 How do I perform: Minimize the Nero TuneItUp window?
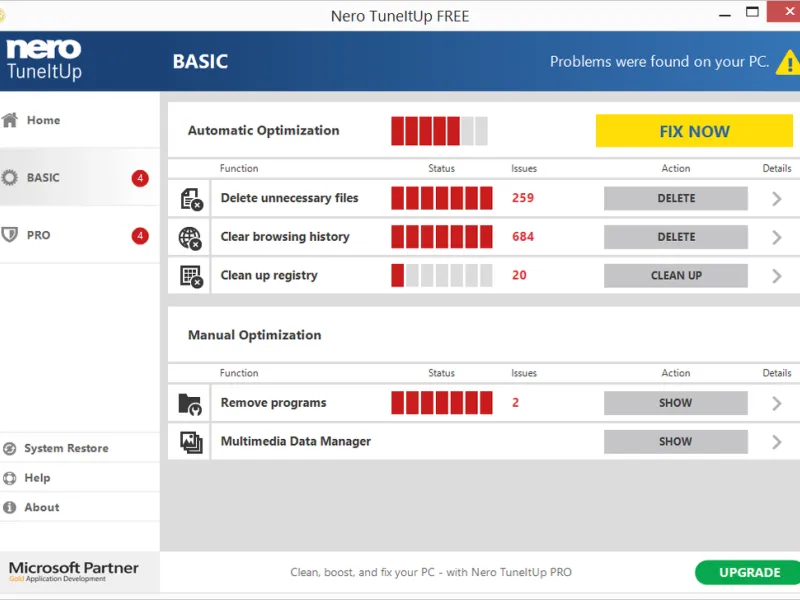(x=724, y=15)
